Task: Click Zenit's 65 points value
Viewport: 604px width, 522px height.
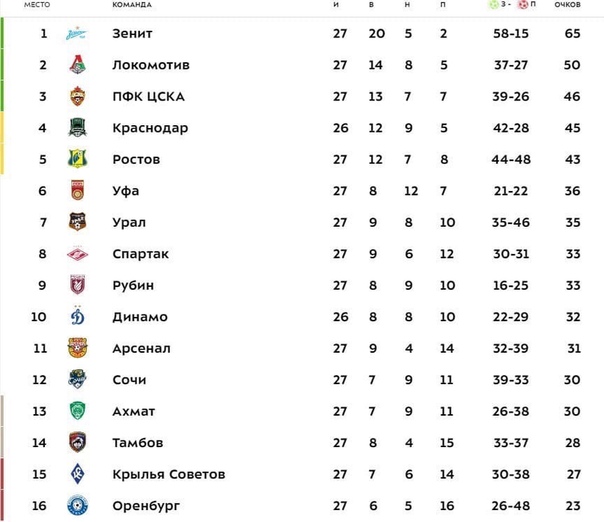Action: coord(572,34)
